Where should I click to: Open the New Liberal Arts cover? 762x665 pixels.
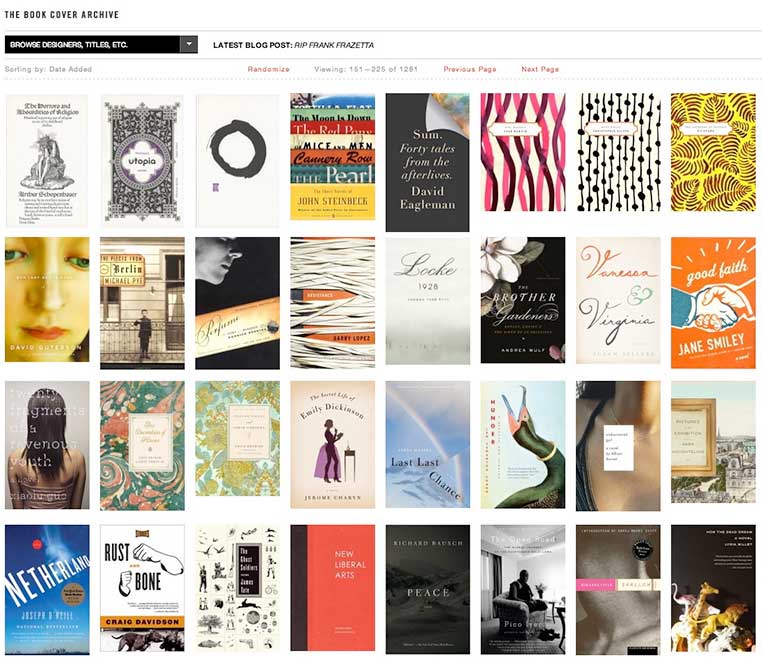(333, 588)
